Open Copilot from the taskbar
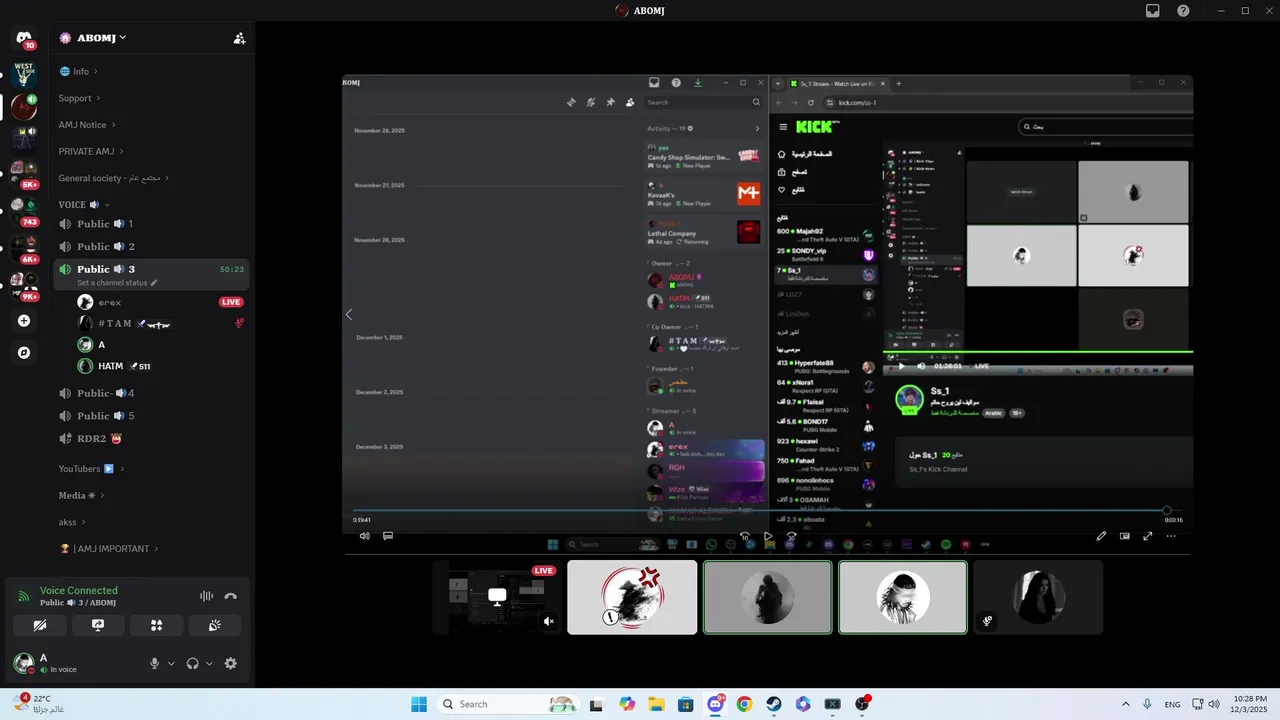The image size is (1280, 720). 627,704
